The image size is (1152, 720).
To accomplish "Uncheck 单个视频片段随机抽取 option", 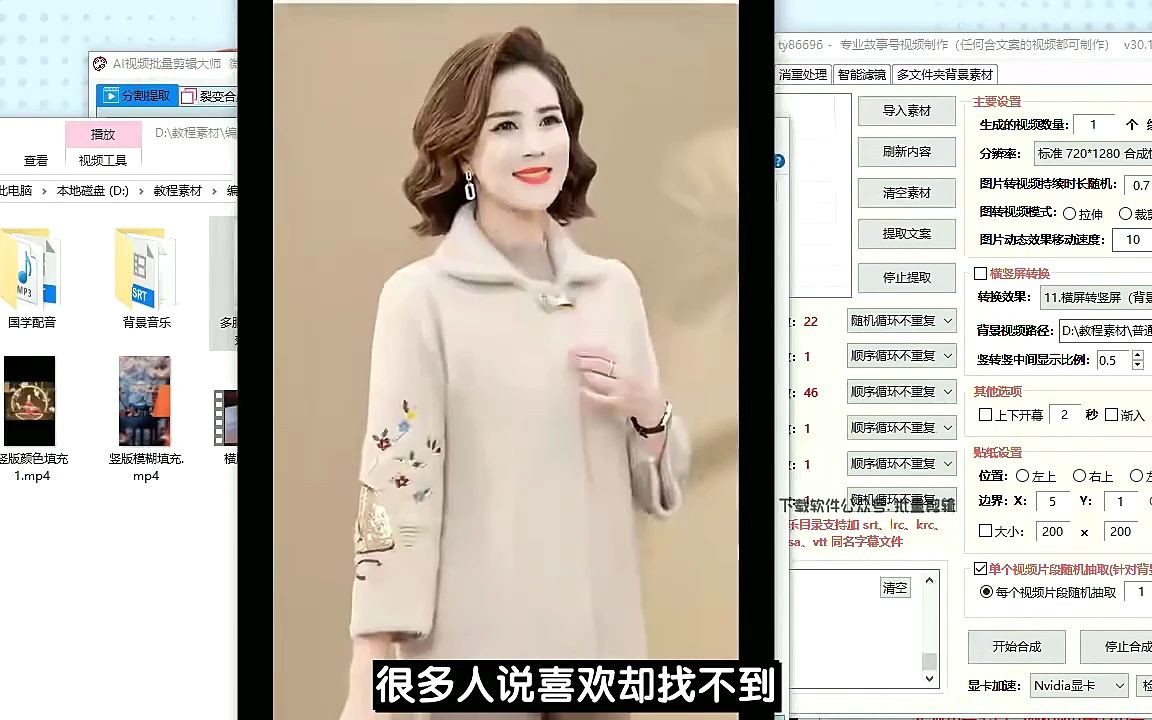I will point(981,568).
